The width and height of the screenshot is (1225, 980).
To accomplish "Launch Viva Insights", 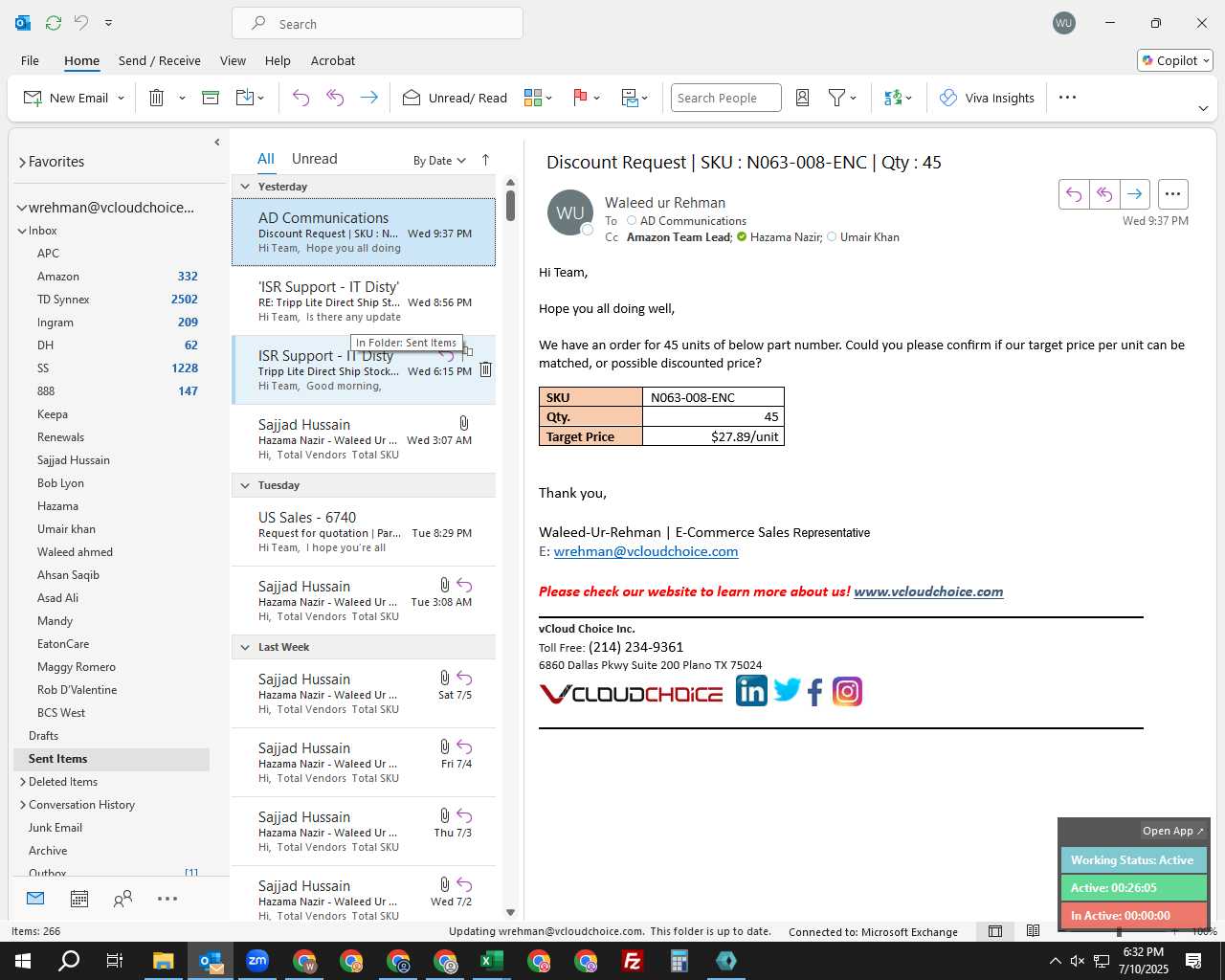I will [987, 98].
